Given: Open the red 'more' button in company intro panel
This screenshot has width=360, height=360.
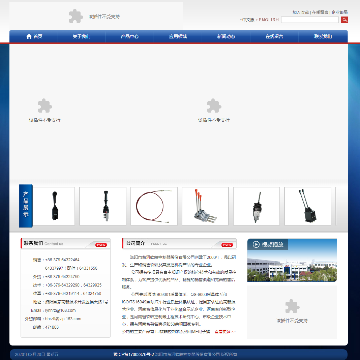Looking at the screenshot, I should click(x=227, y=245).
